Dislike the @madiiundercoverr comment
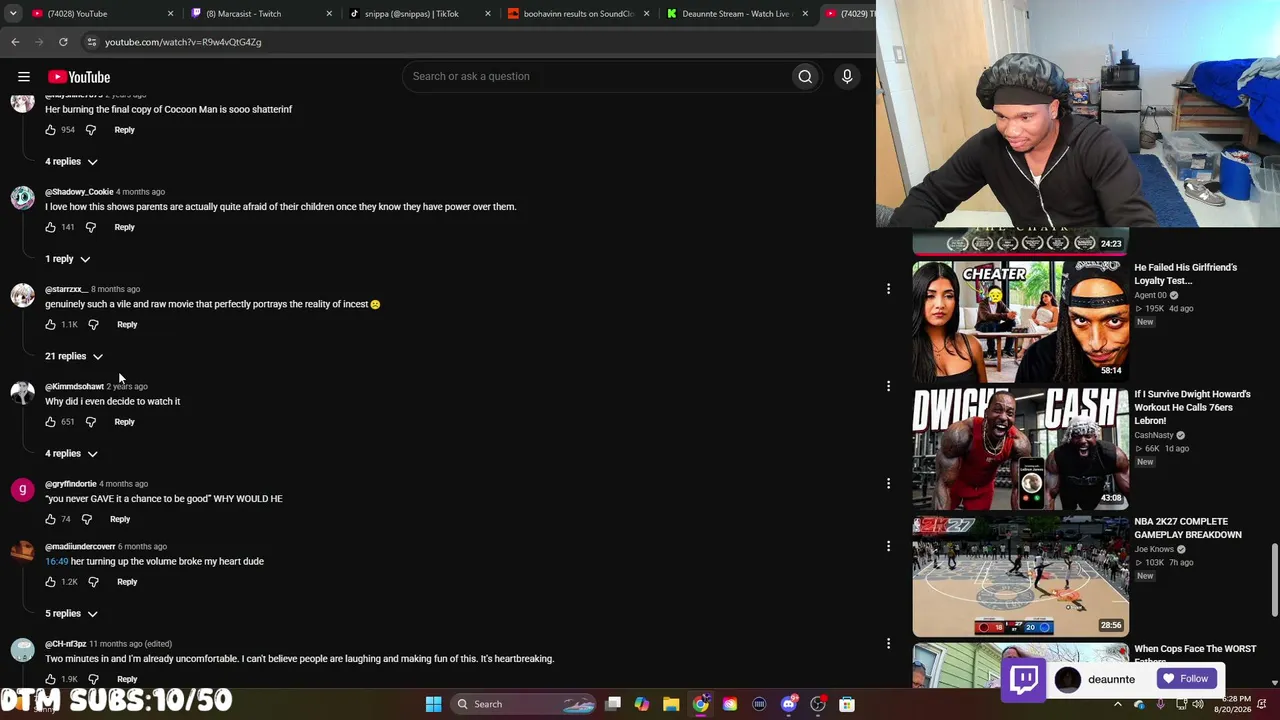 click(x=94, y=582)
